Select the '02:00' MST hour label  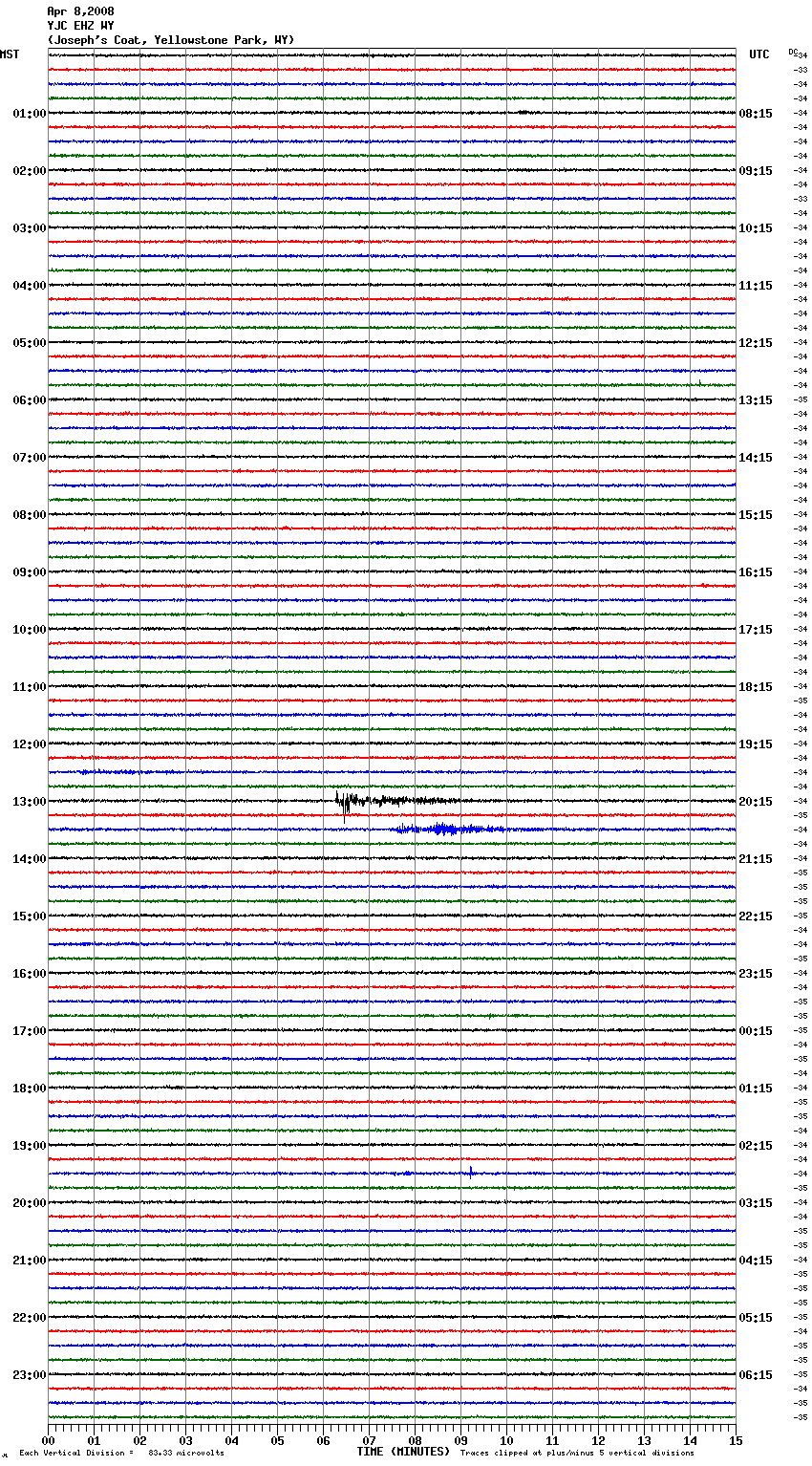[30, 171]
